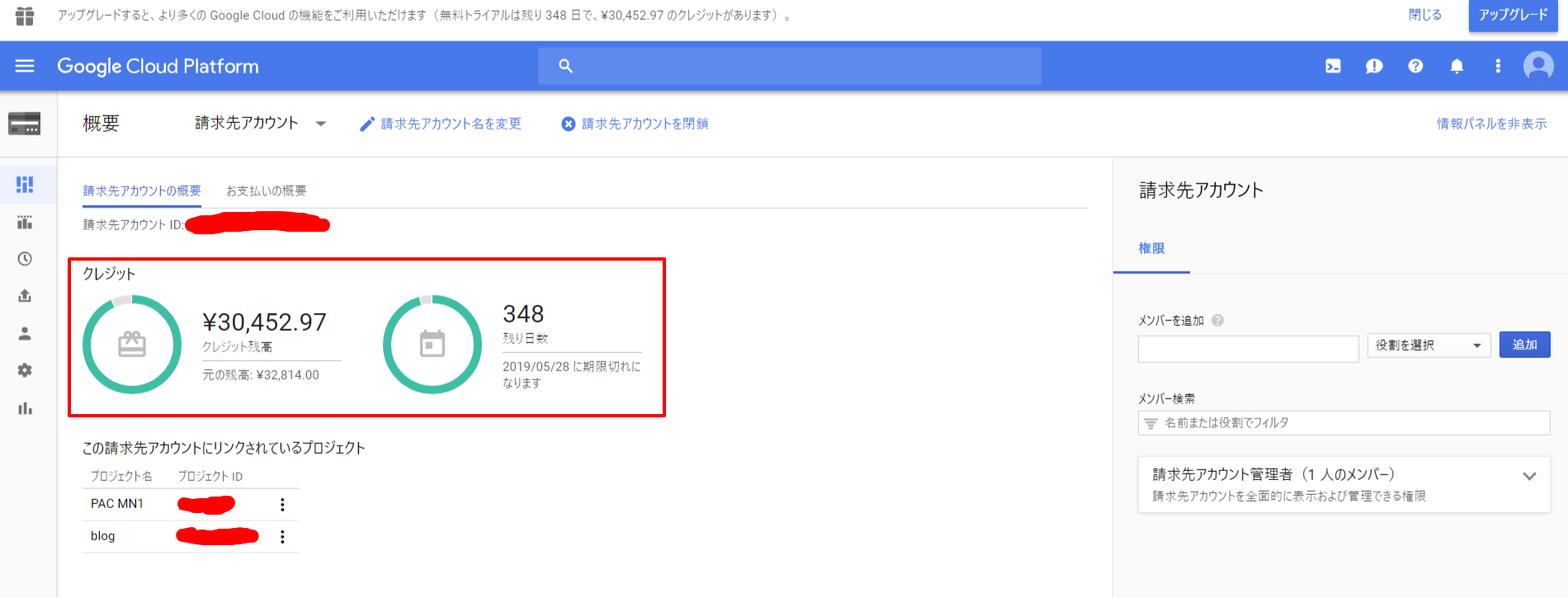Viewport: 1568px width, 598px height.
Task: Open the sidebar clock history icon
Action: [25, 259]
